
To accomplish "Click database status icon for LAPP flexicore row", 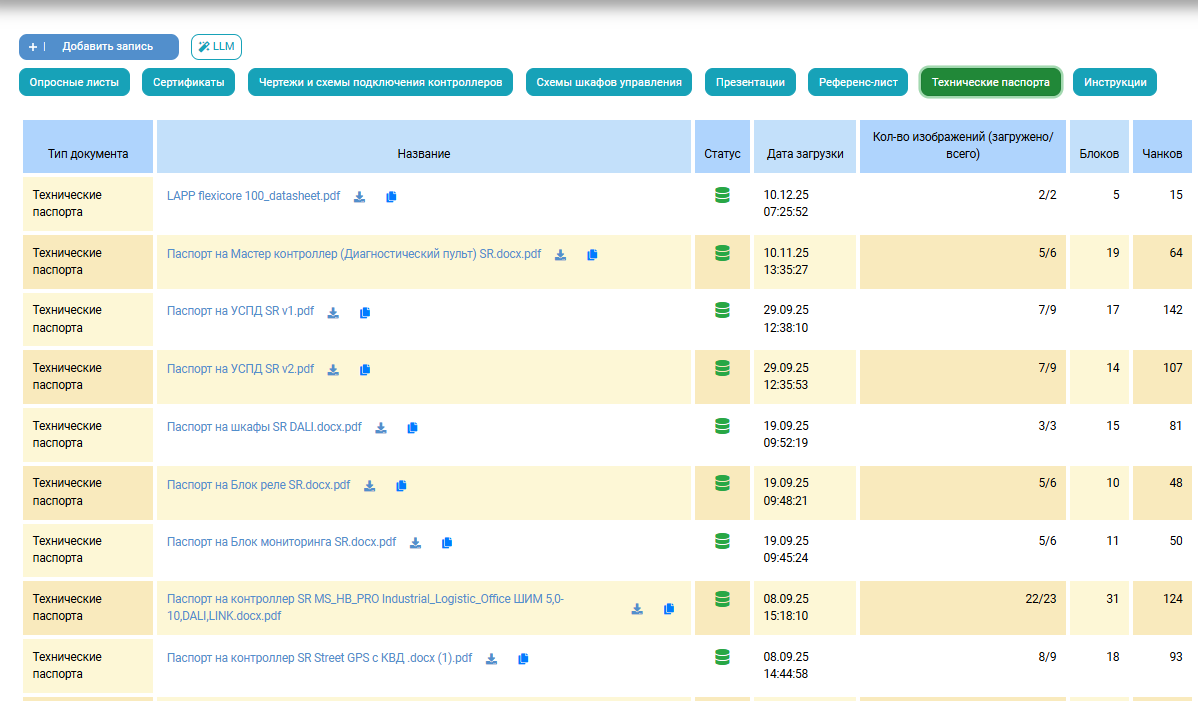I will coord(722,195).
